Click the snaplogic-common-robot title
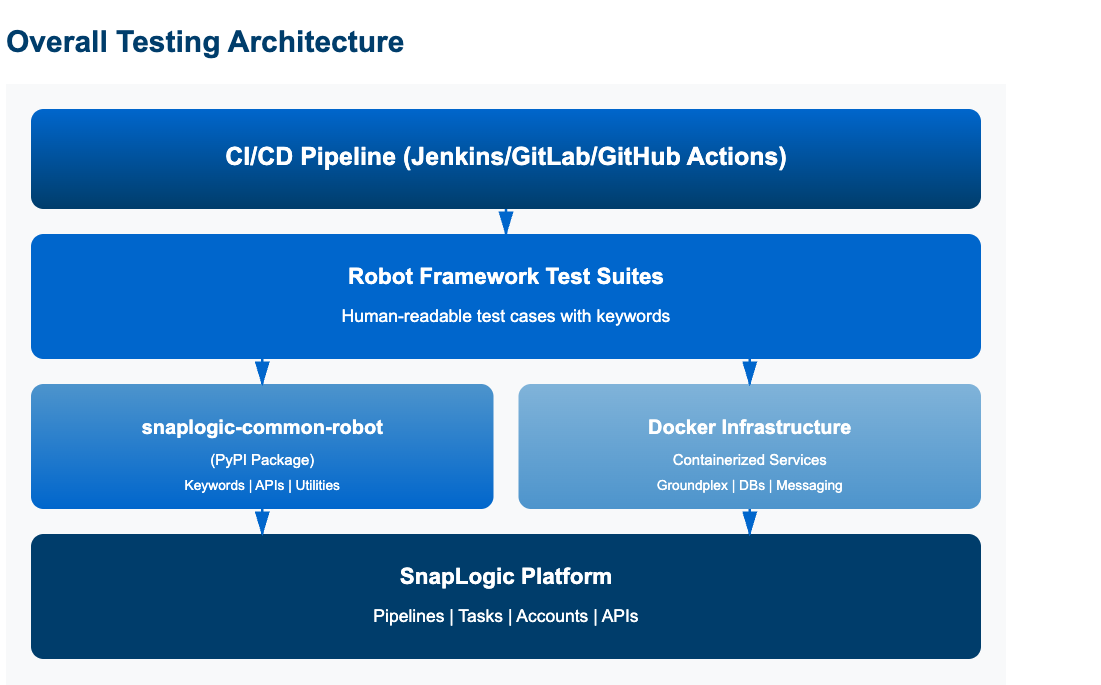The image size is (1101, 685). (x=262, y=428)
